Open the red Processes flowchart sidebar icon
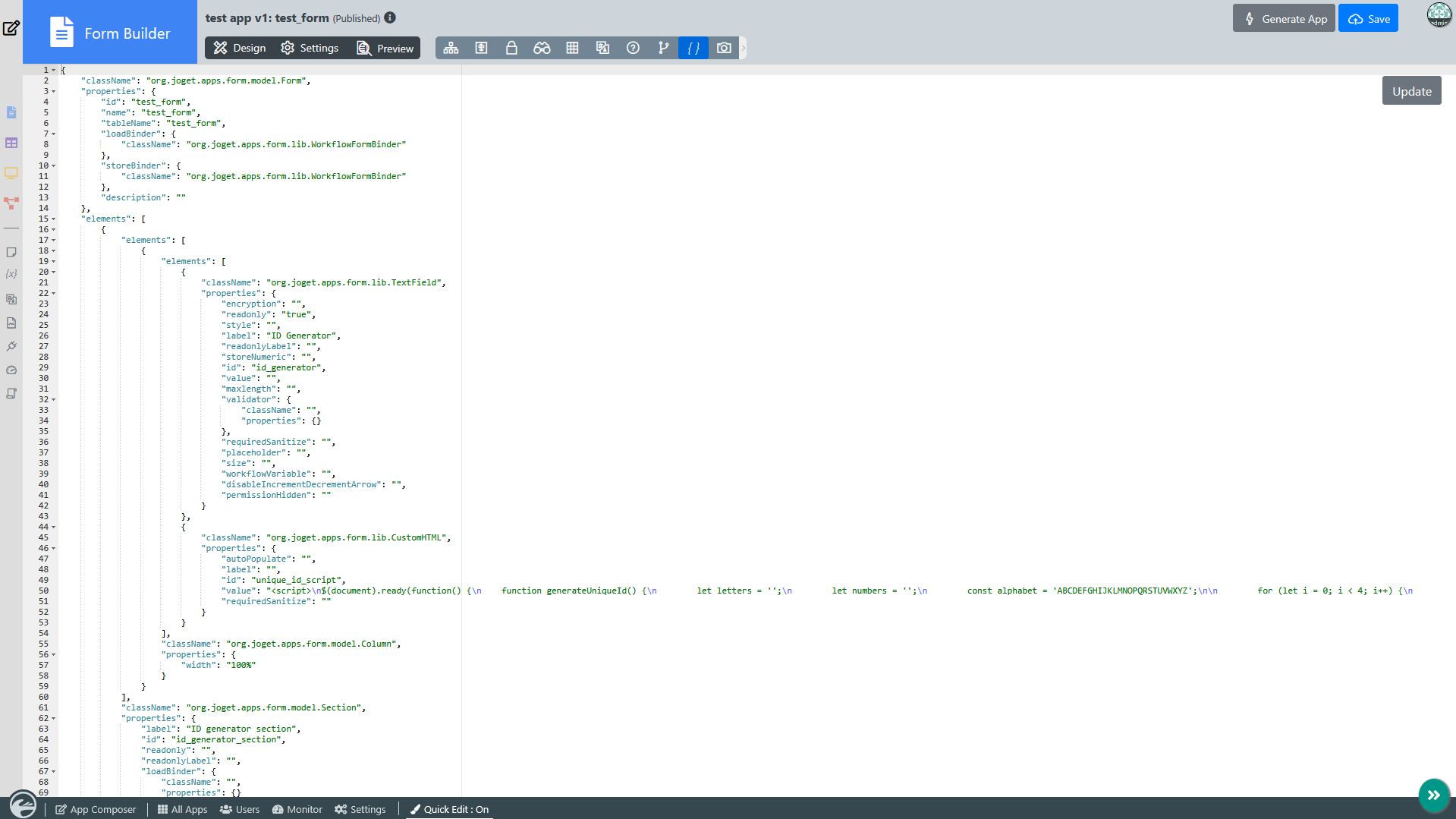The width and height of the screenshot is (1456, 819). [x=11, y=203]
